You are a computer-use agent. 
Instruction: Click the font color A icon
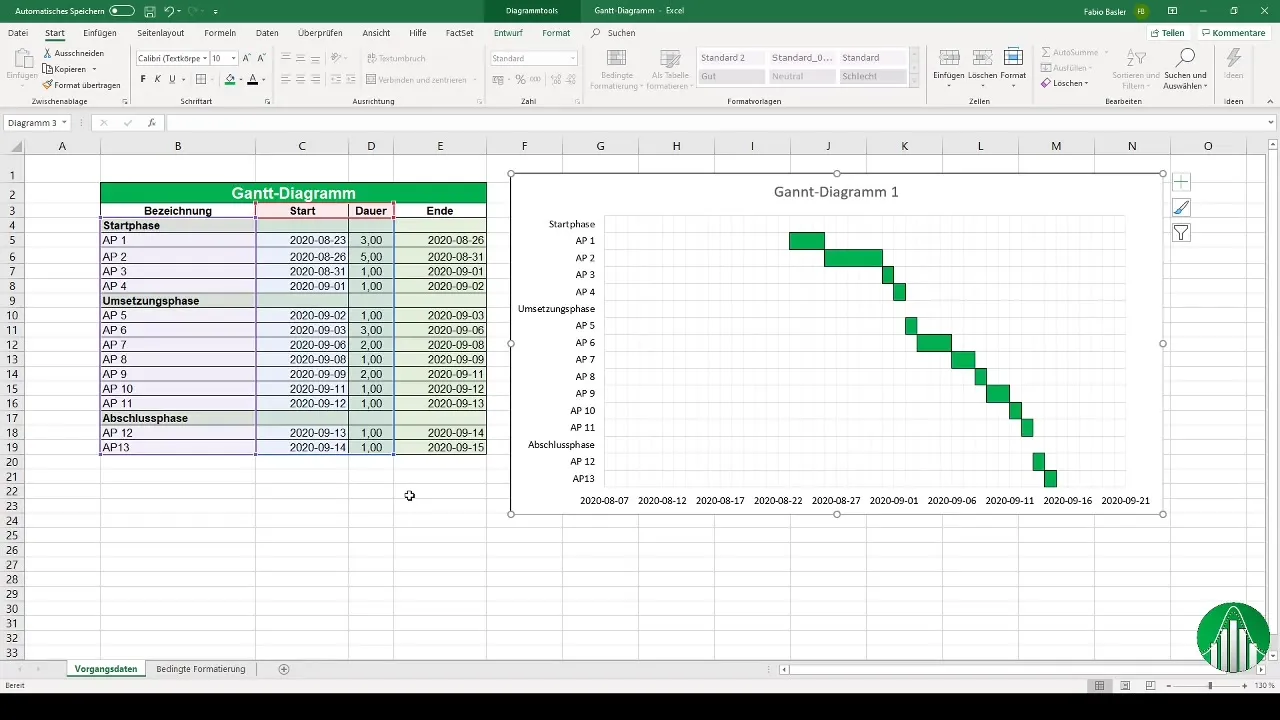(252, 80)
